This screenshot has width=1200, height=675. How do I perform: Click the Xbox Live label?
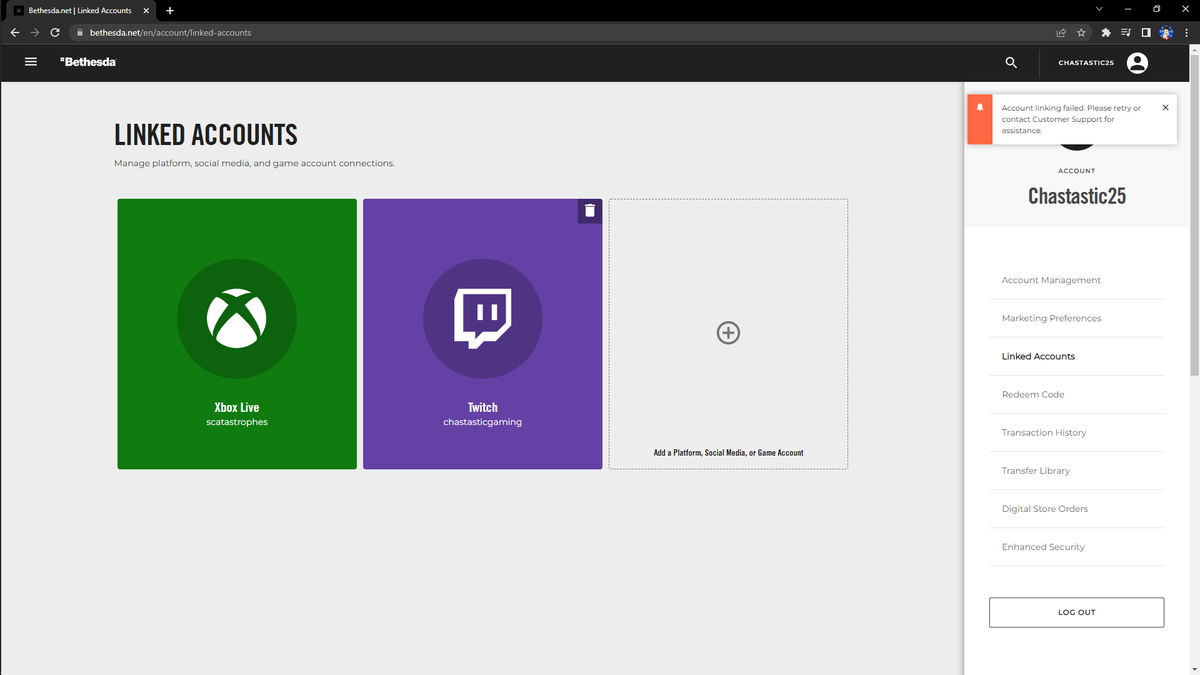[237, 407]
